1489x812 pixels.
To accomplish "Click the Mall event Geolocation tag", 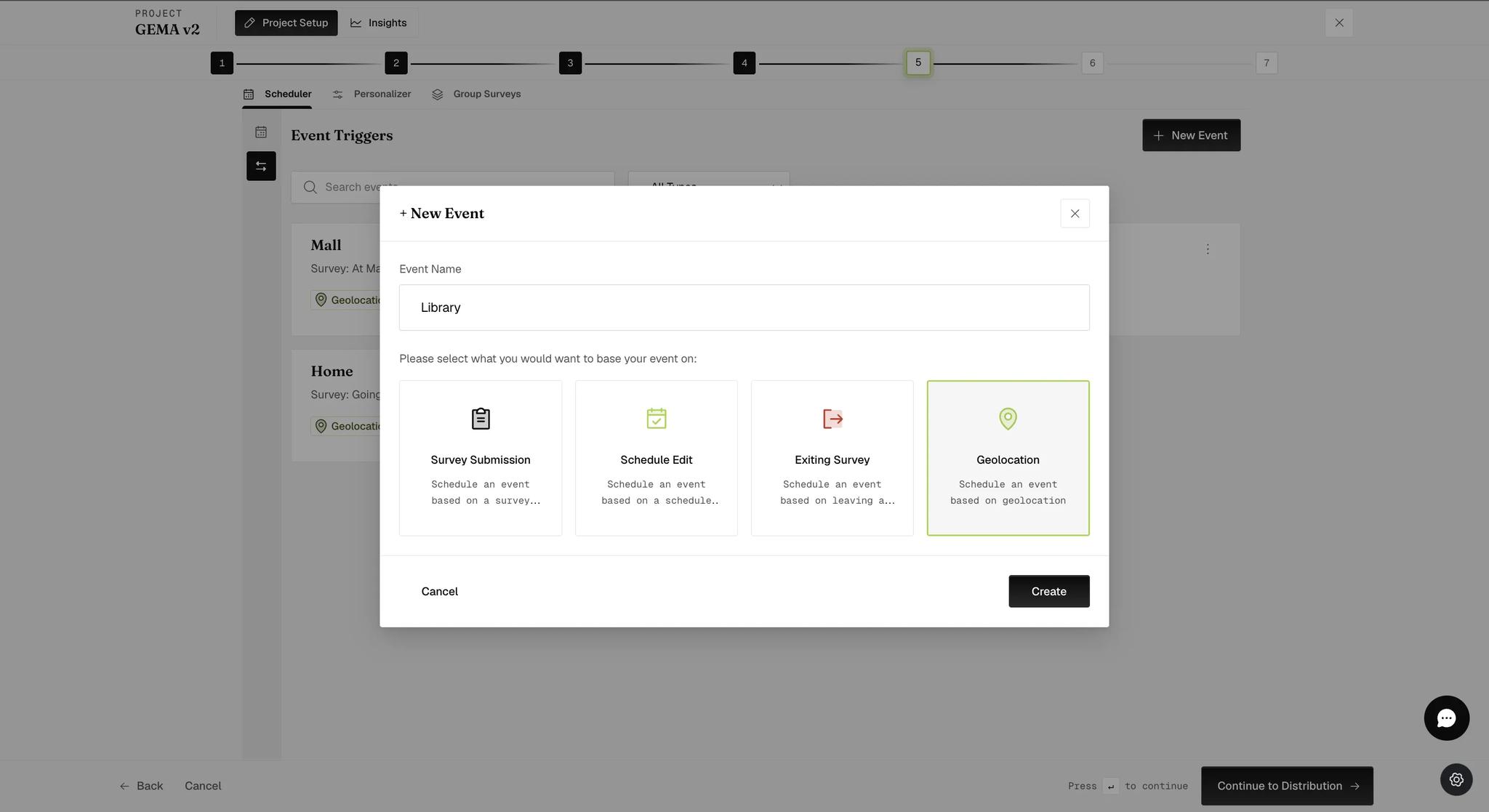I will click(347, 300).
